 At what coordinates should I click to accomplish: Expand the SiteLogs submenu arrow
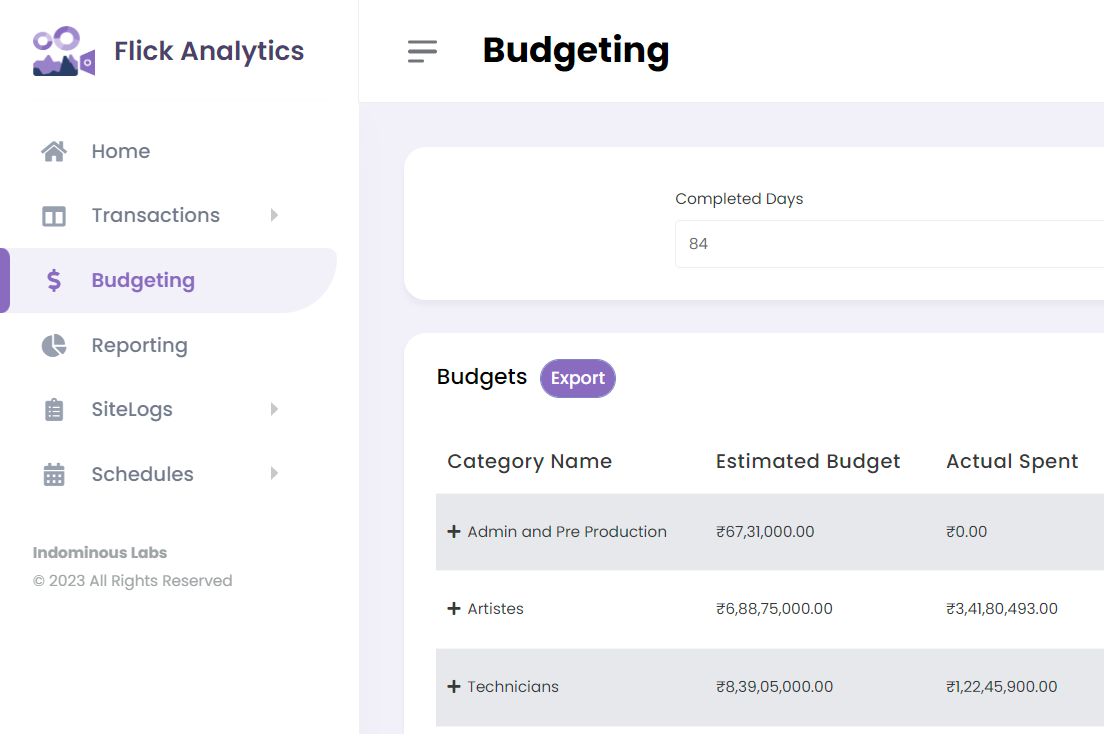pyautogui.click(x=274, y=409)
